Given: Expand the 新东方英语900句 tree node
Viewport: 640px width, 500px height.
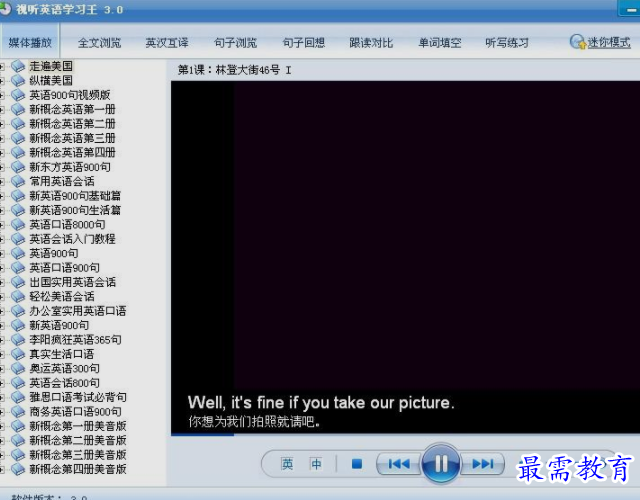Looking at the screenshot, I should (x=2, y=167).
